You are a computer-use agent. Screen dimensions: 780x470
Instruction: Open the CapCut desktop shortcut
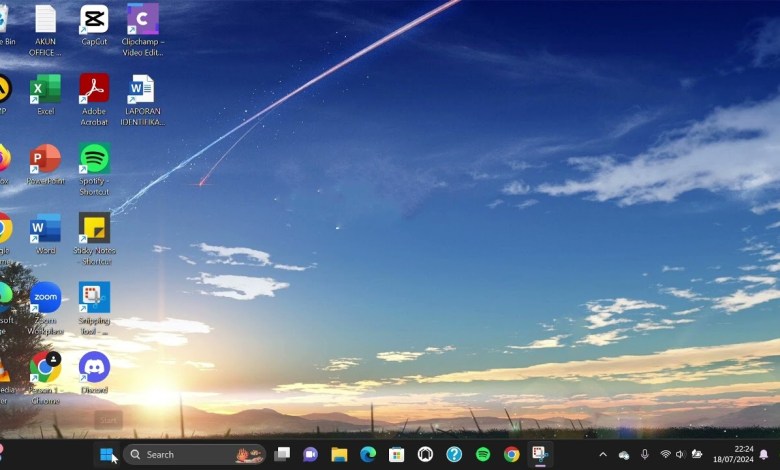tap(94, 25)
